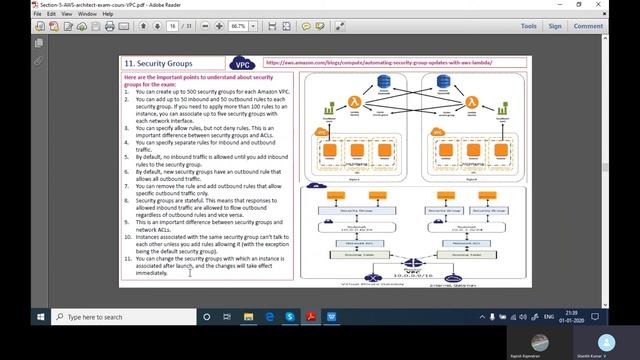Open the Sign pane
The width and height of the screenshot is (640, 360).
555,26
